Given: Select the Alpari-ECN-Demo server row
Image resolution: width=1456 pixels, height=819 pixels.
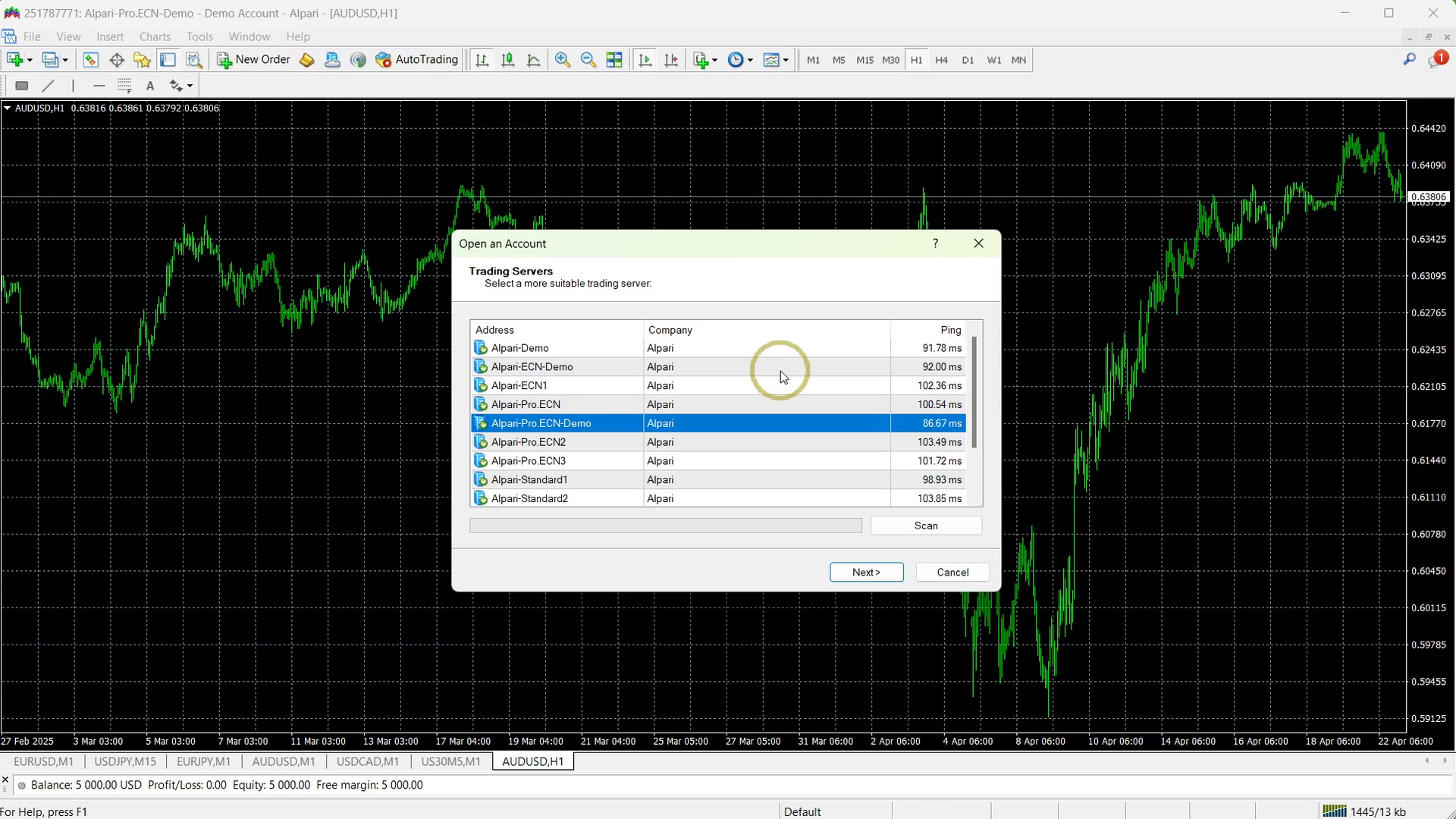Looking at the screenshot, I should [718, 366].
